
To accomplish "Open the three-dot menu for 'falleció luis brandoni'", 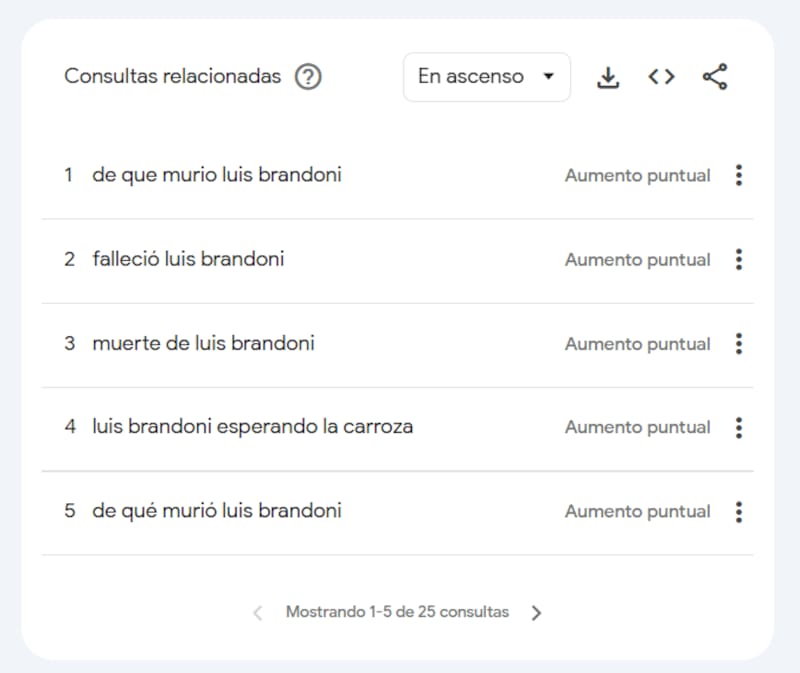I will [738, 259].
